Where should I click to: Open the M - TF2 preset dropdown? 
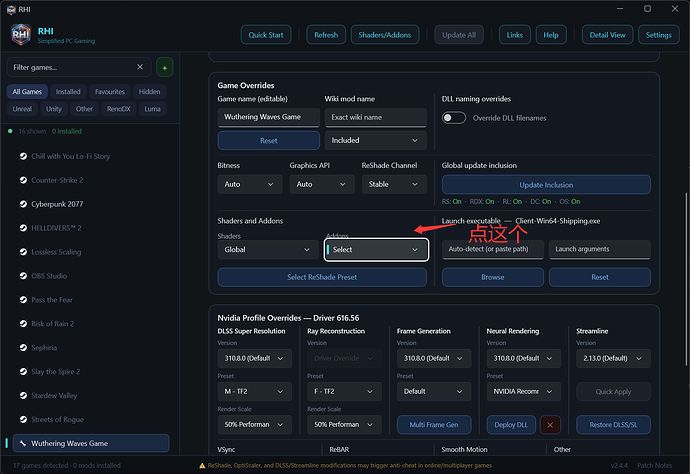tap(255, 391)
